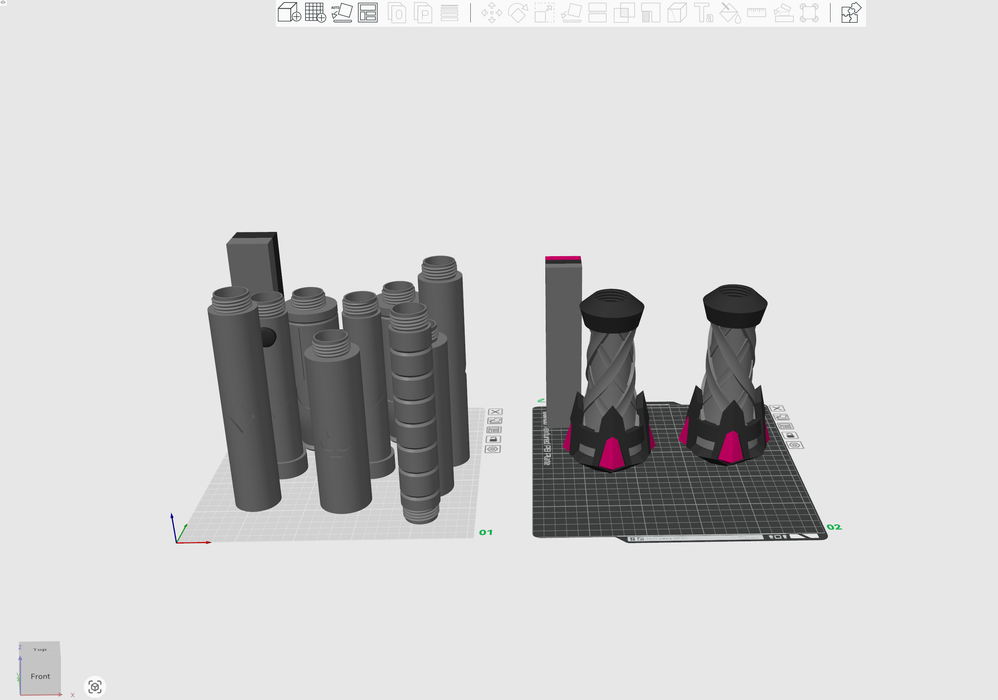Open the Assembly view puzzle icon

point(850,13)
